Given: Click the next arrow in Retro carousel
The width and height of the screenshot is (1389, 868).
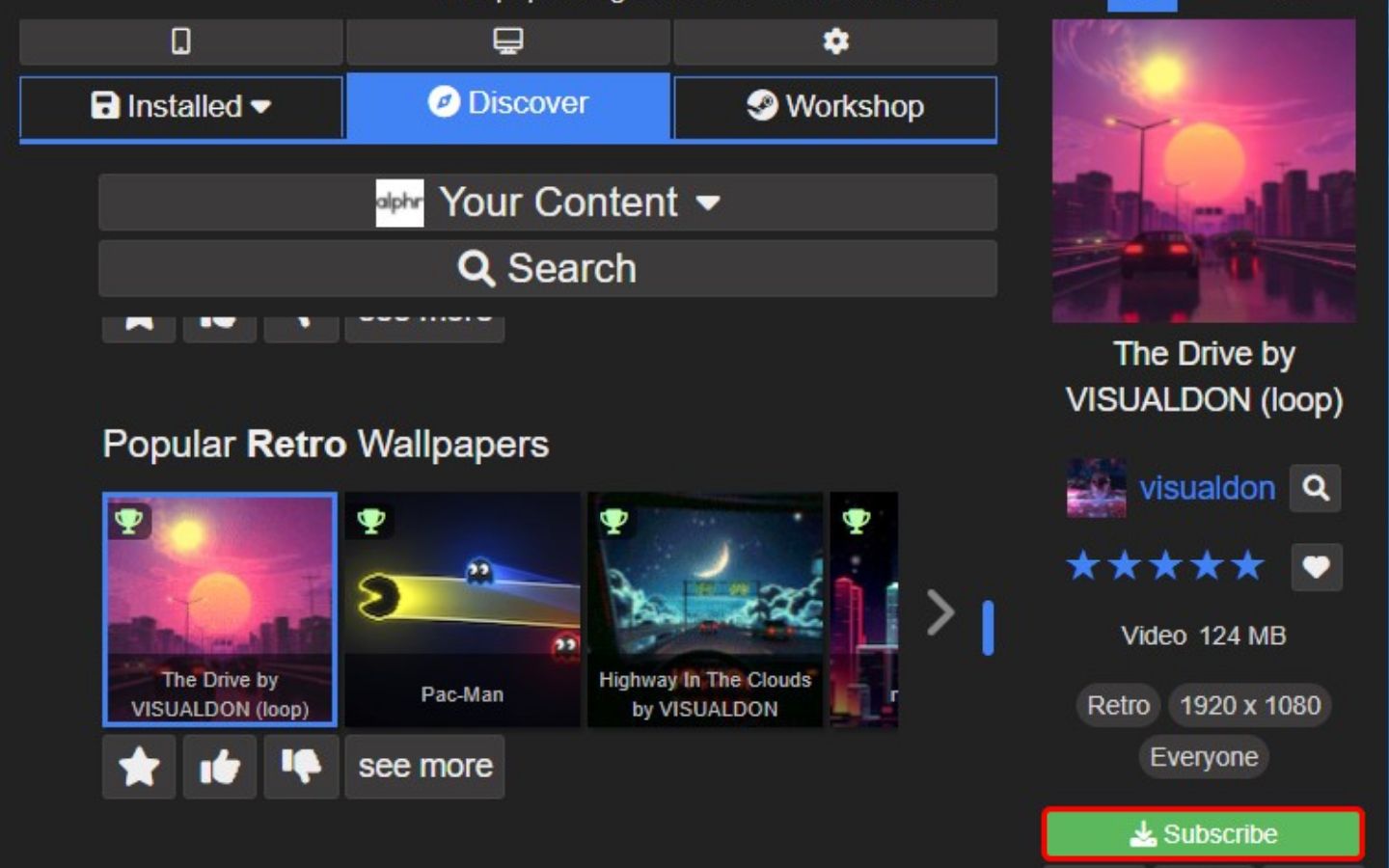Looking at the screenshot, I should (x=940, y=612).
